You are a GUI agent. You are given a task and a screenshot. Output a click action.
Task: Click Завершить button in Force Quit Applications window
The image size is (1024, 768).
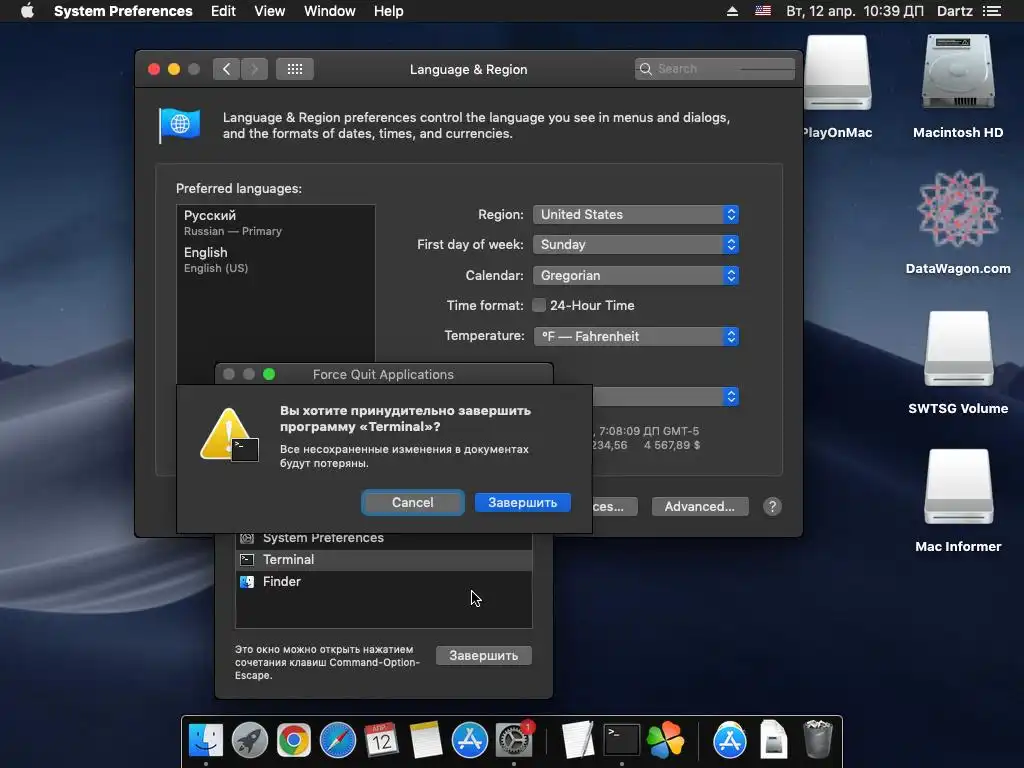tap(483, 655)
